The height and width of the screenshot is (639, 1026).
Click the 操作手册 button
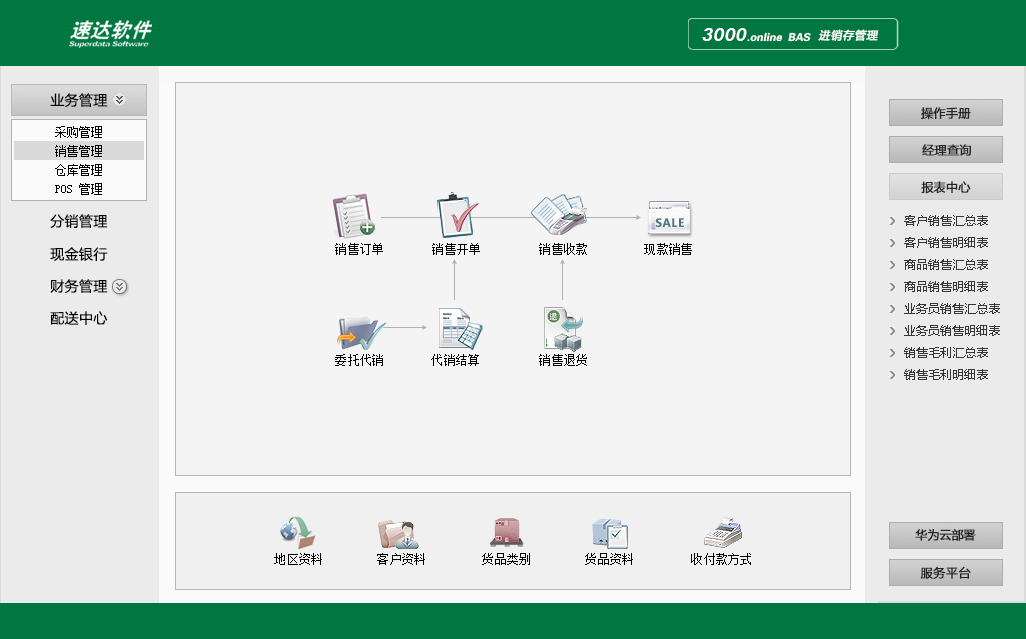pyautogui.click(x=945, y=112)
